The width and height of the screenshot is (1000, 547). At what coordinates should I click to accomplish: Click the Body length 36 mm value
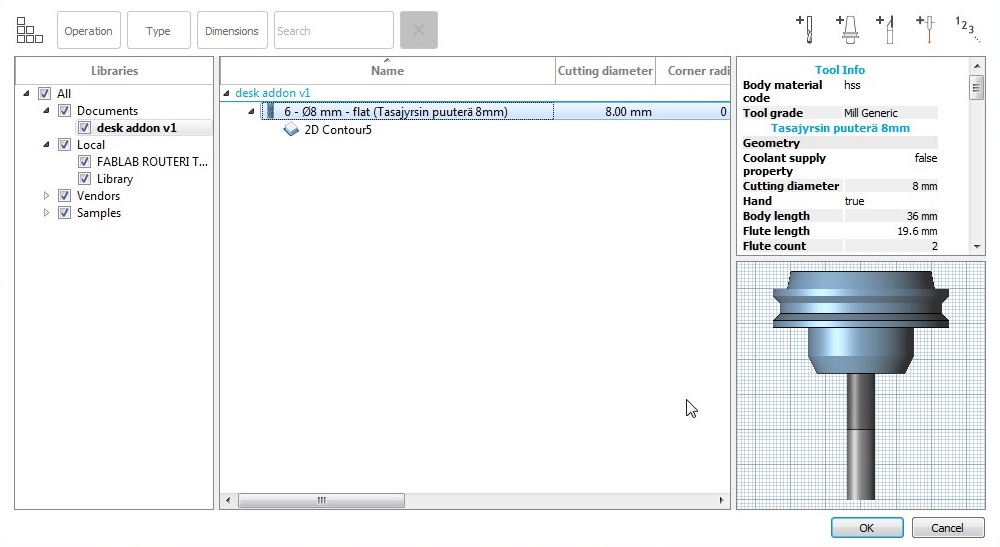[x=922, y=216]
